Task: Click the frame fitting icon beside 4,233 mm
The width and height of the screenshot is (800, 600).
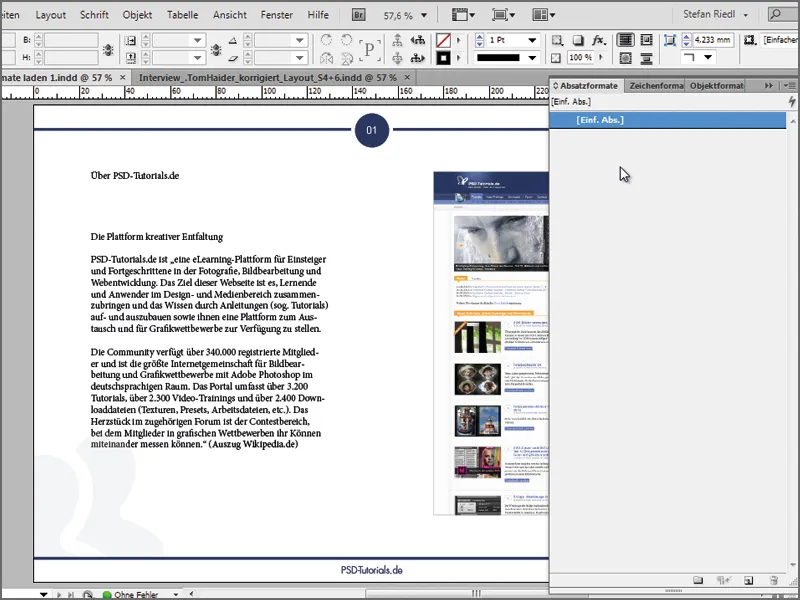Action: [x=670, y=40]
